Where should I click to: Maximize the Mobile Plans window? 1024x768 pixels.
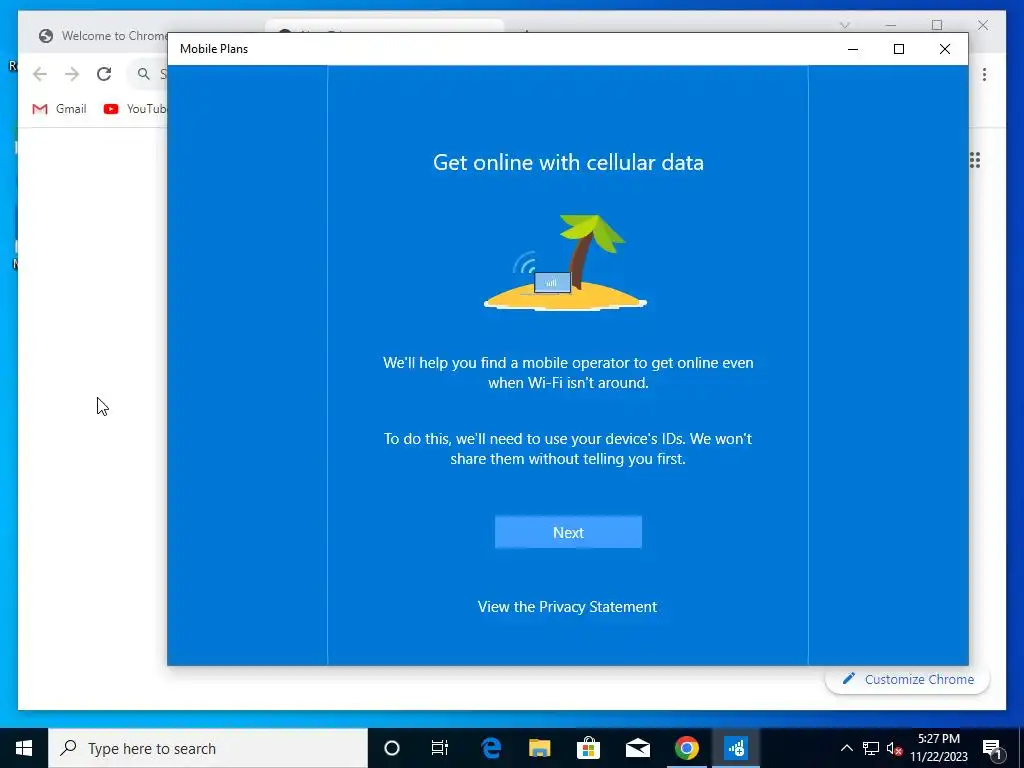coord(899,49)
